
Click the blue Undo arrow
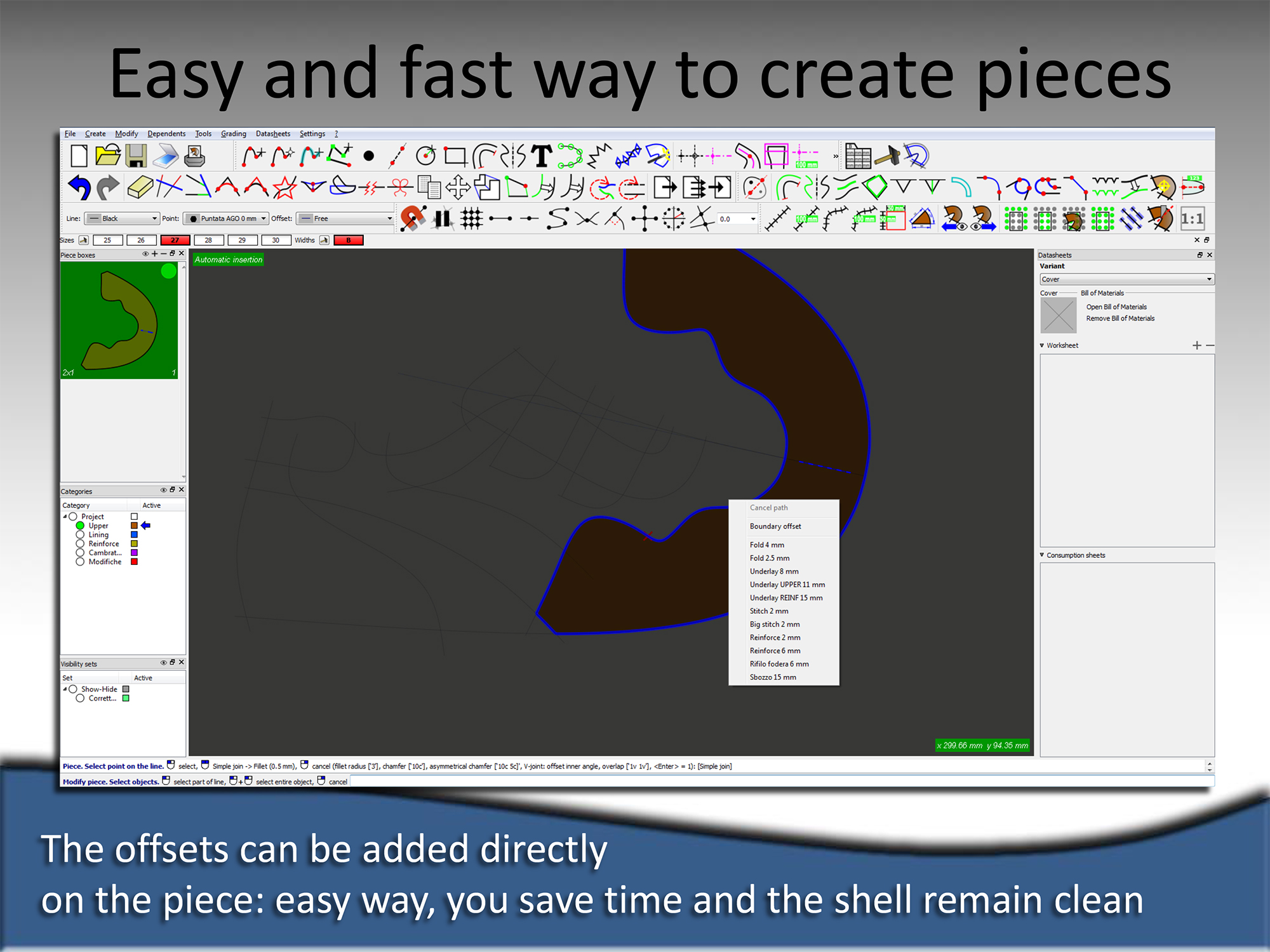coord(79,187)
